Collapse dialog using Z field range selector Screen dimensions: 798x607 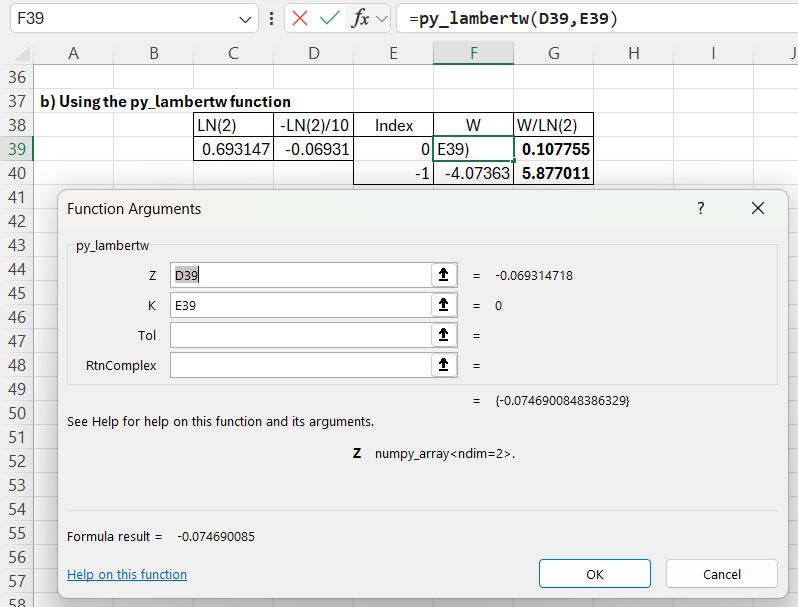442,275
